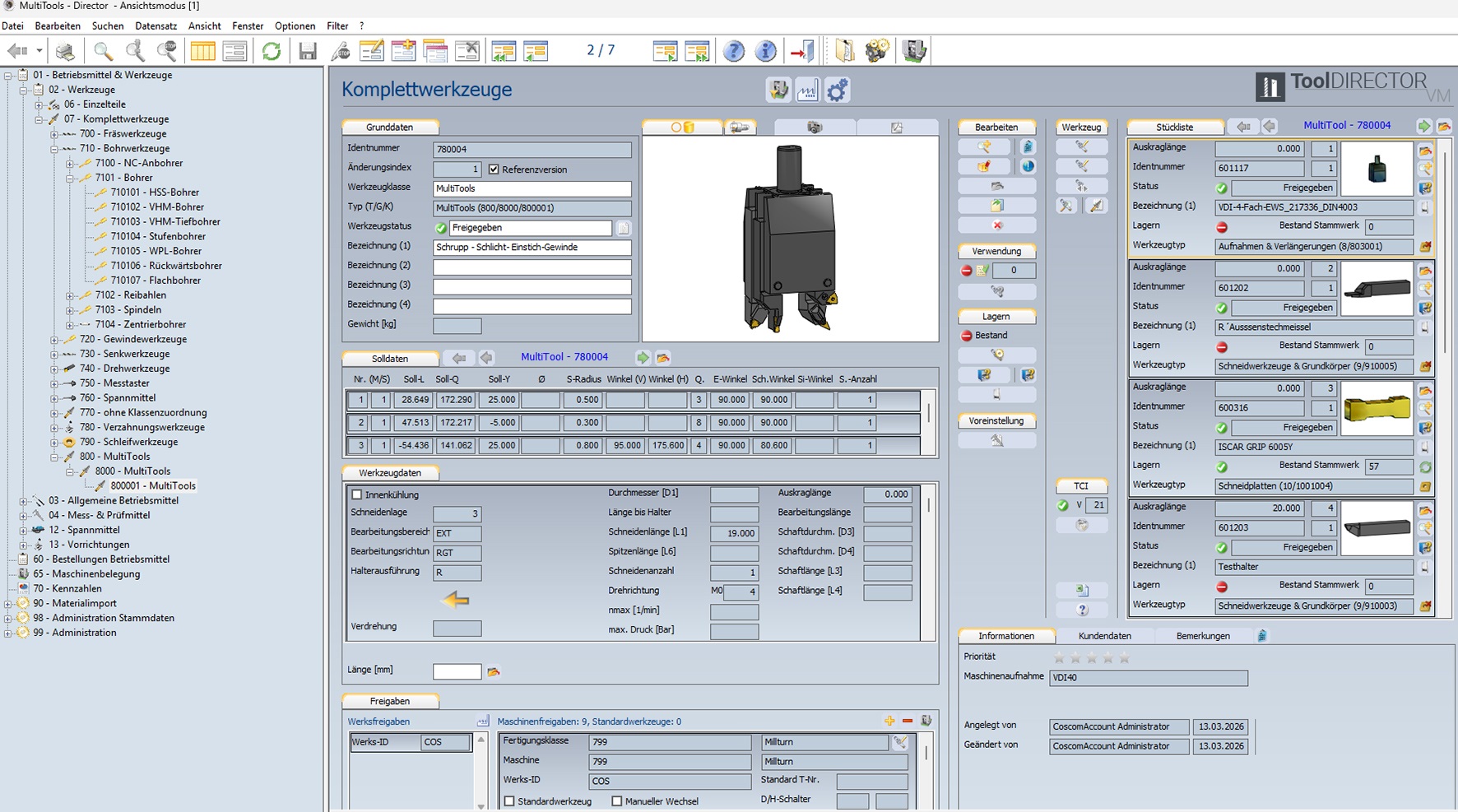1458x812 pixels.
Task: Collapse the 800 - MultiTools node
Action: pyautogui.click(x=54, y=457)
